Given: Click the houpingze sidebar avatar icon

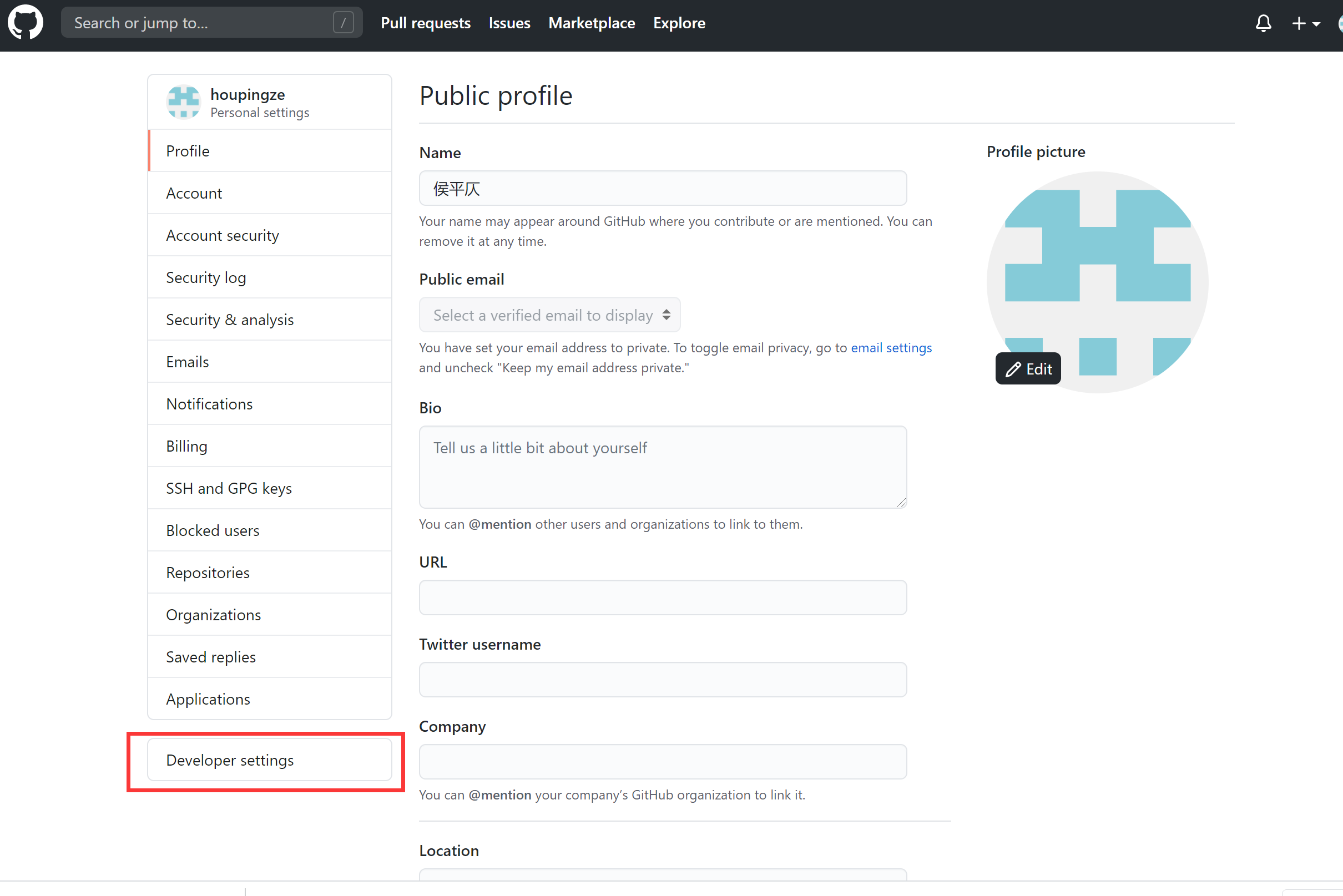Looking at the screenshot, I should [x=183, y=102].
